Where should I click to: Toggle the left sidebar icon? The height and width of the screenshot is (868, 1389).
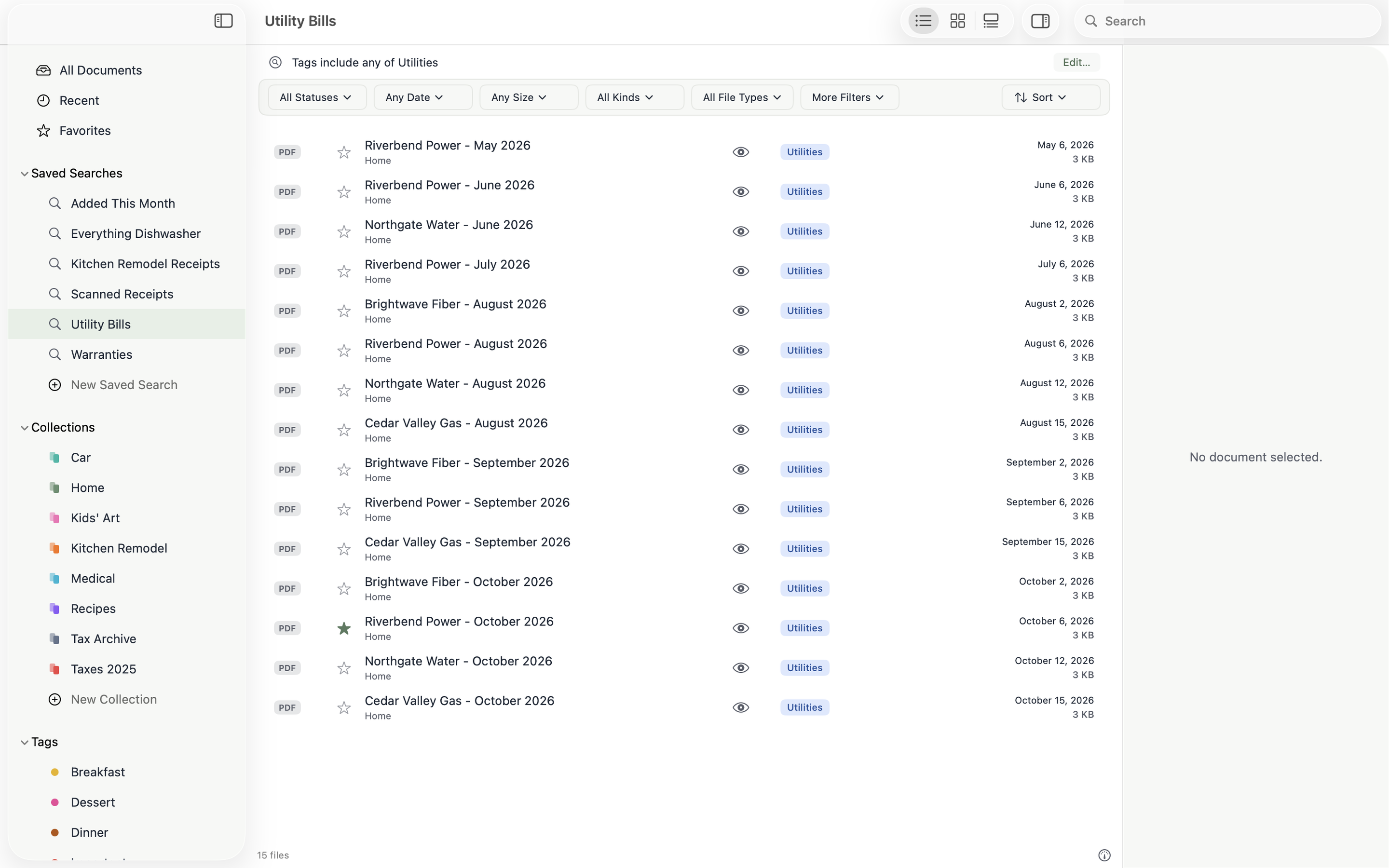point(223,21)
